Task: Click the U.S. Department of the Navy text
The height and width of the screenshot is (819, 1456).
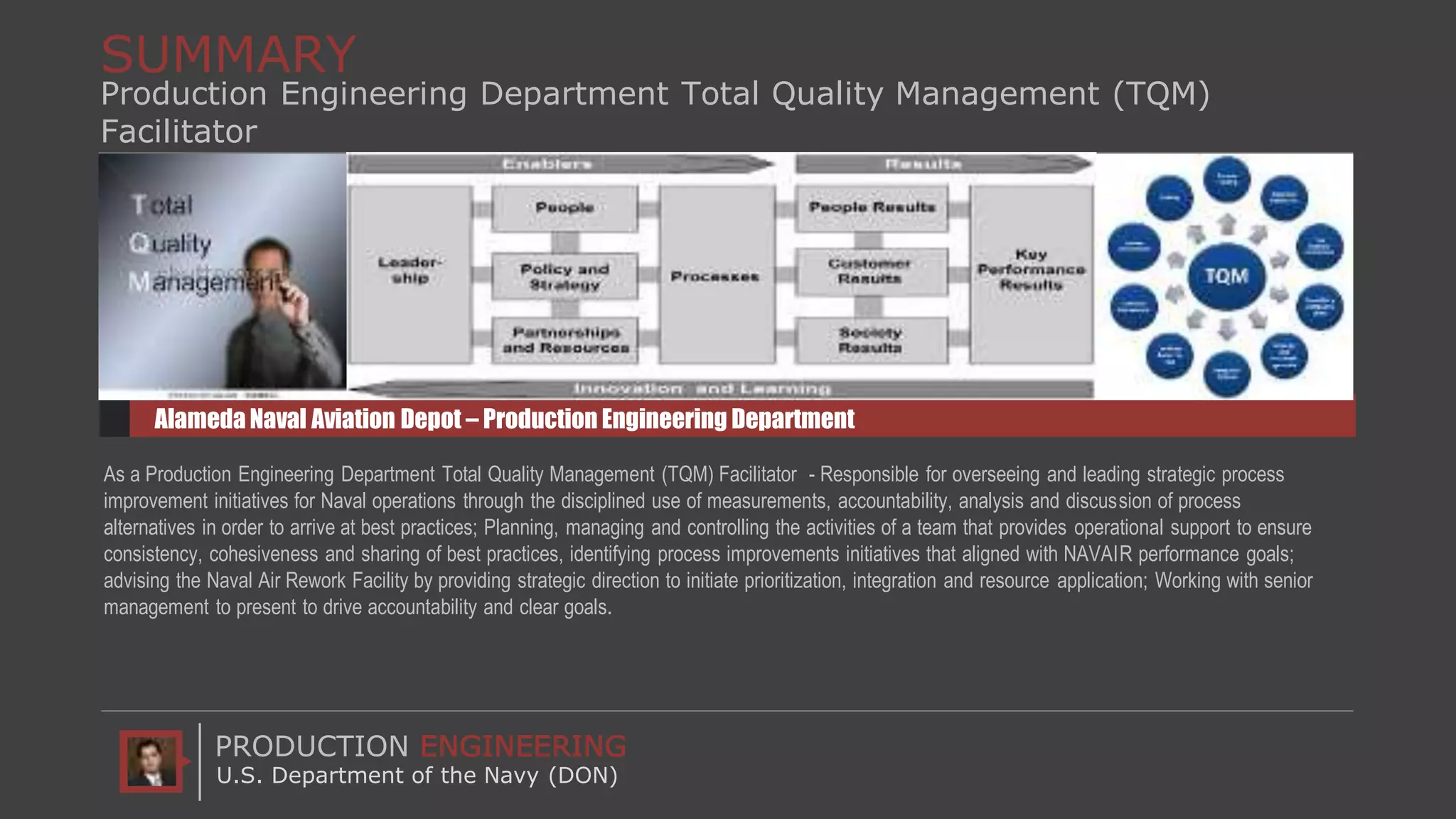Action: (x=417, y=776)
